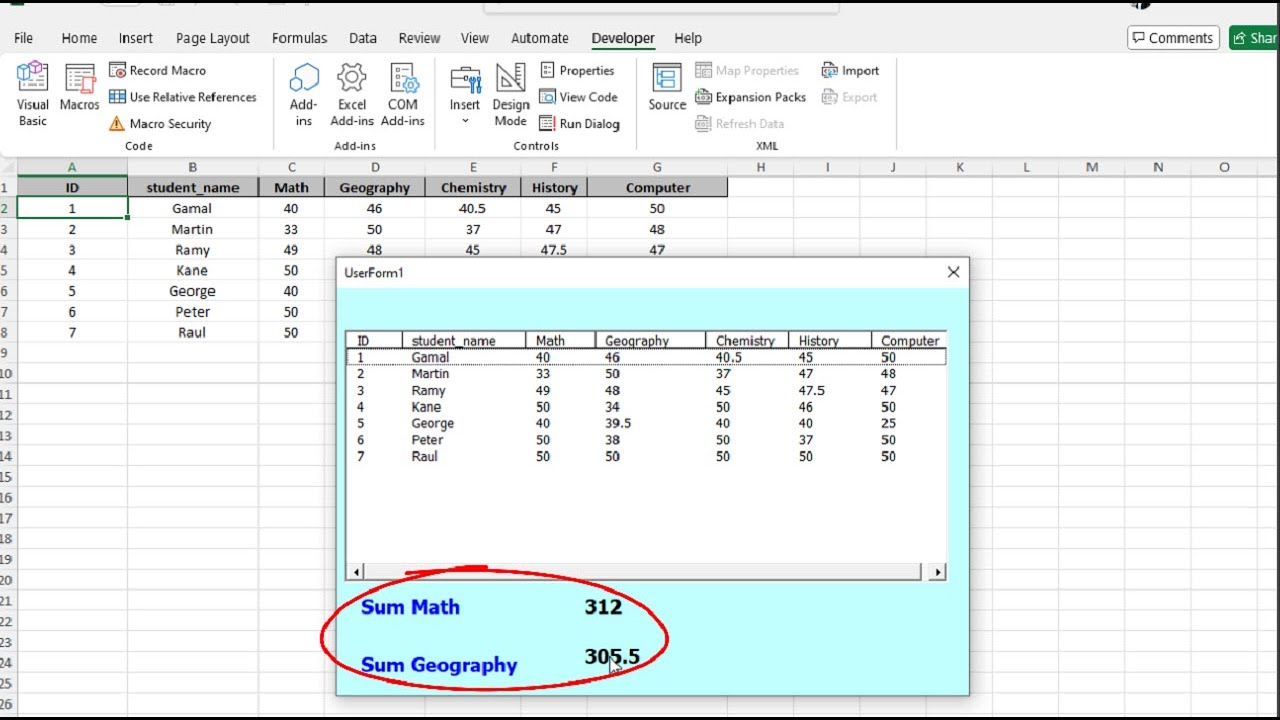The image size is (1280, 720).
Task: Switch to the Formulas tab
Action: 299,38
